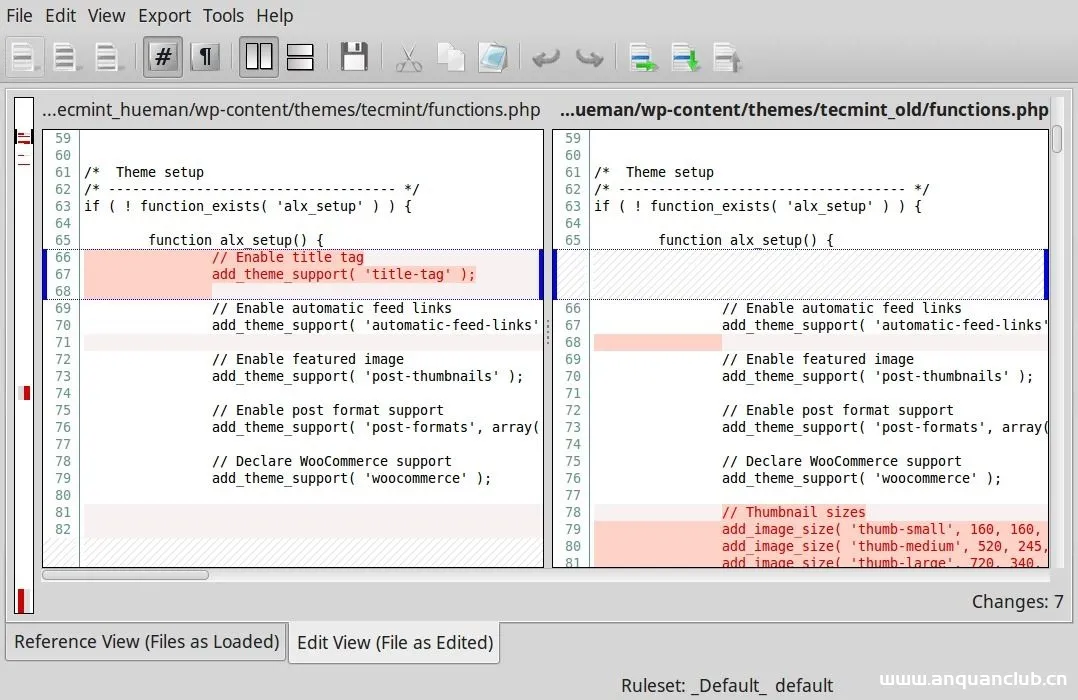
Task: Click left pane 'post-thumbnails' add_theme_support line
Action: tap(368, 376)
